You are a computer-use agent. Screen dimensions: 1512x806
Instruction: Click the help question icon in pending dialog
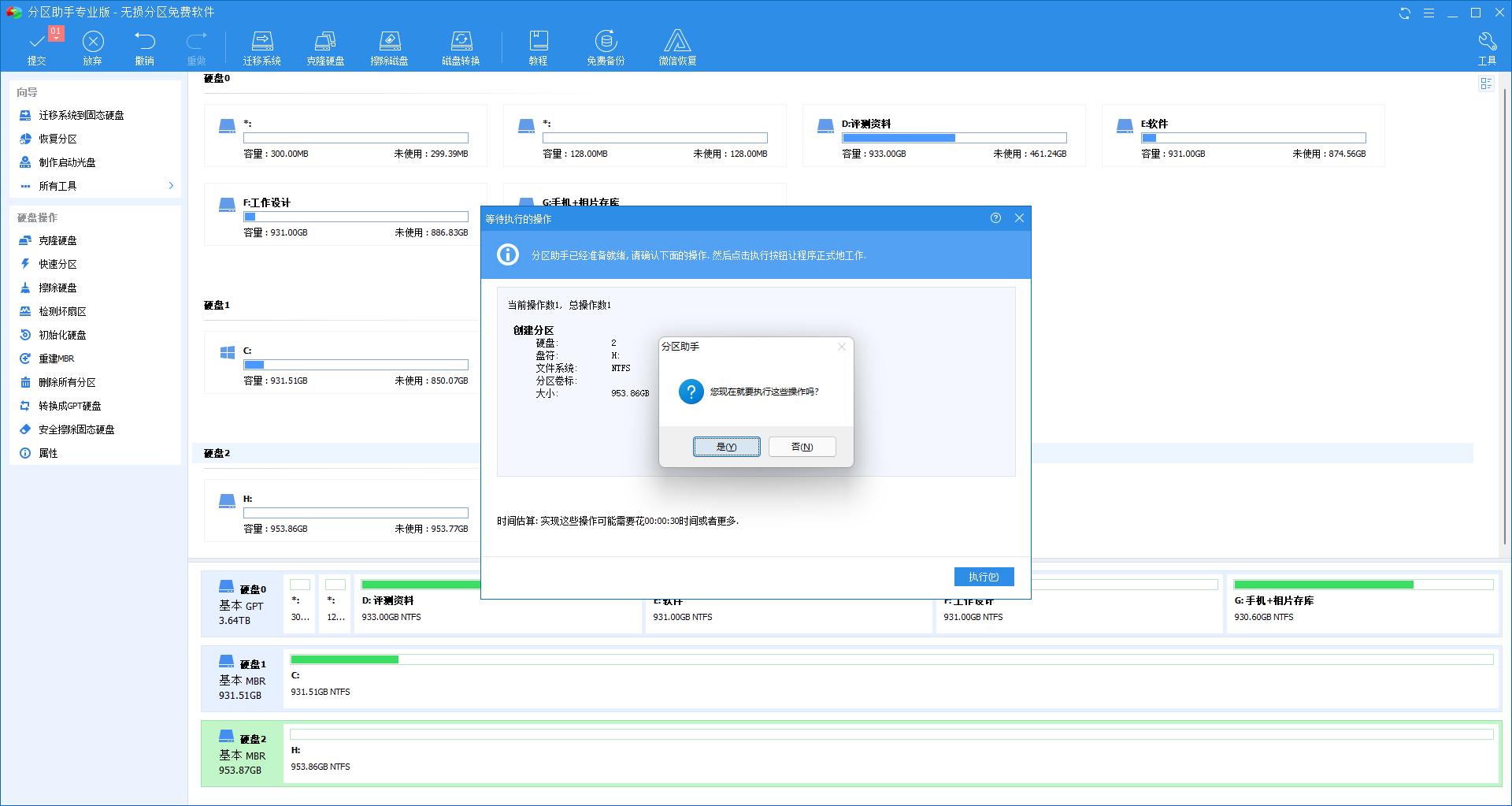(x=995, y=218)
